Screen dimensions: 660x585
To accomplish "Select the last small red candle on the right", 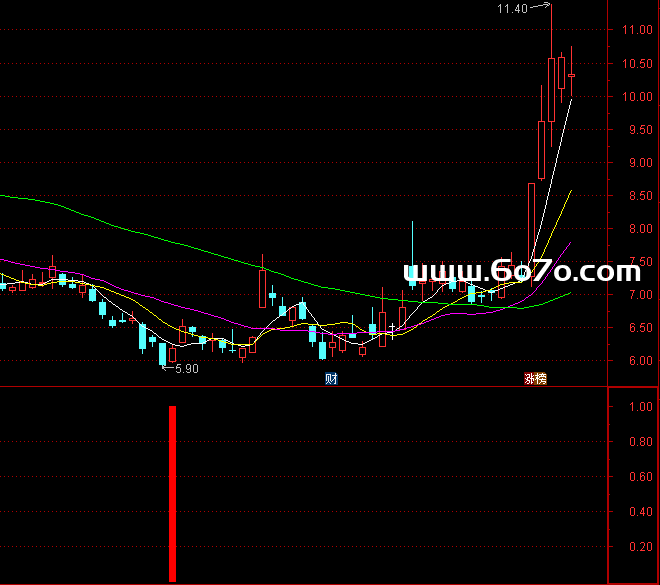I will (572, 75).
